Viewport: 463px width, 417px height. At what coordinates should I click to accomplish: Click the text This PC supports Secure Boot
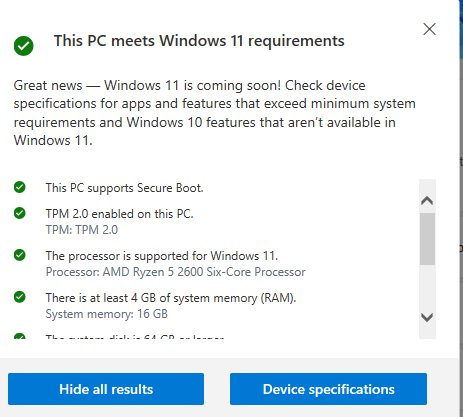coord(124,188)
